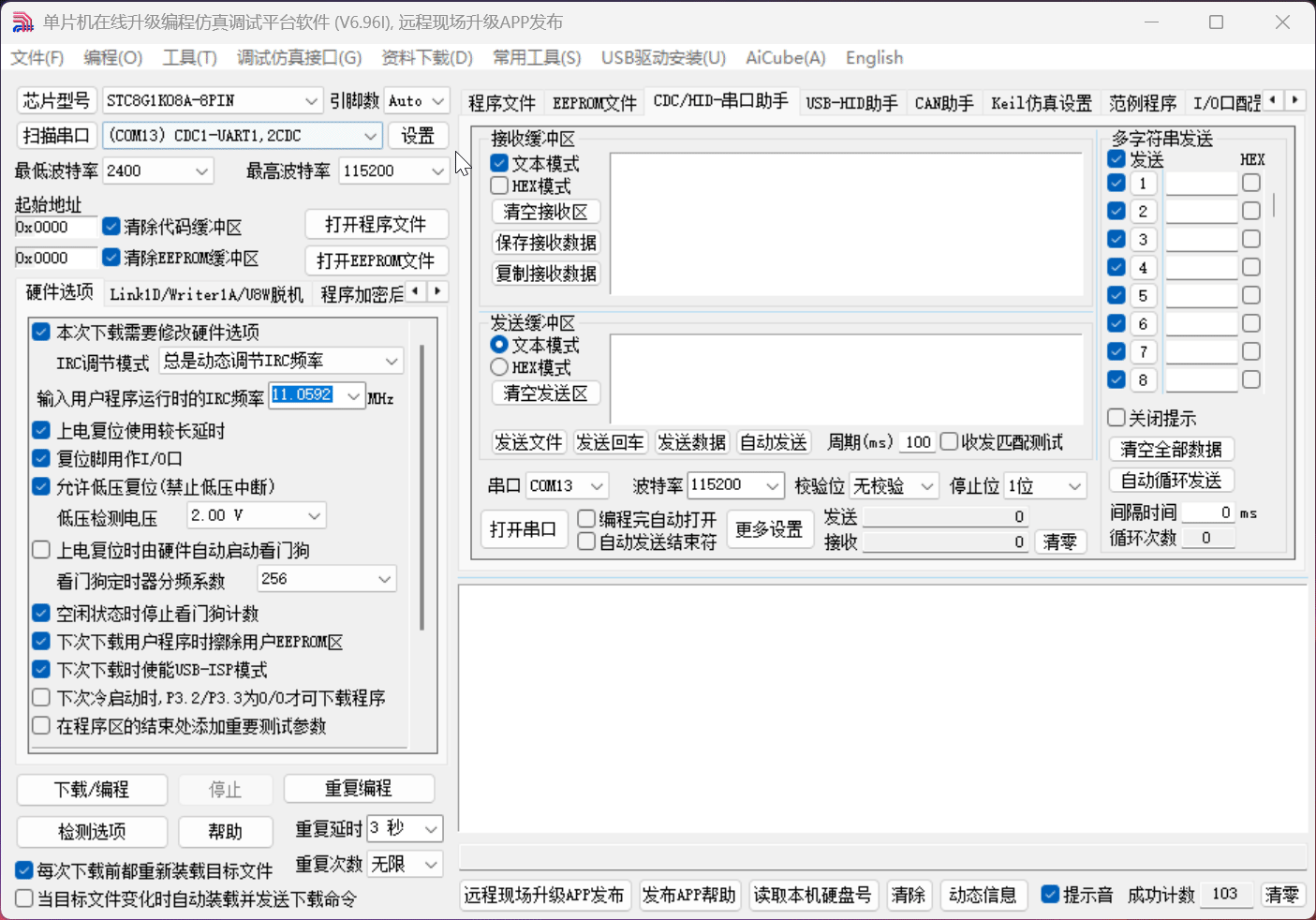The image size is (1316, 920).
Task: Enable 编程完自动打开 option
Action: click(585, 518)
